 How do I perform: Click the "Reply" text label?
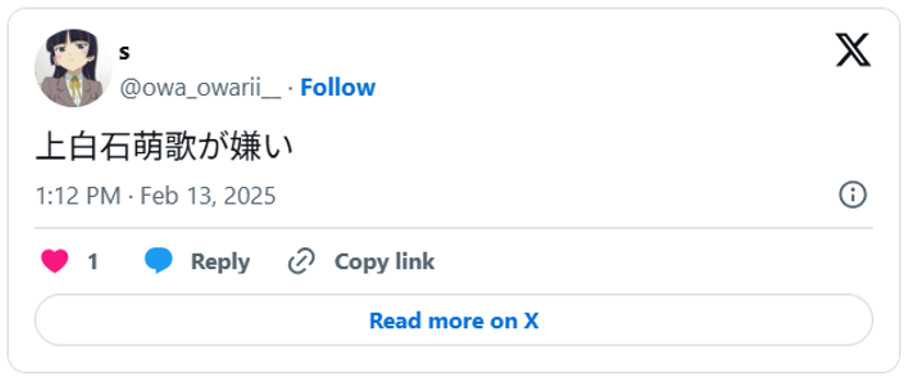220,262
